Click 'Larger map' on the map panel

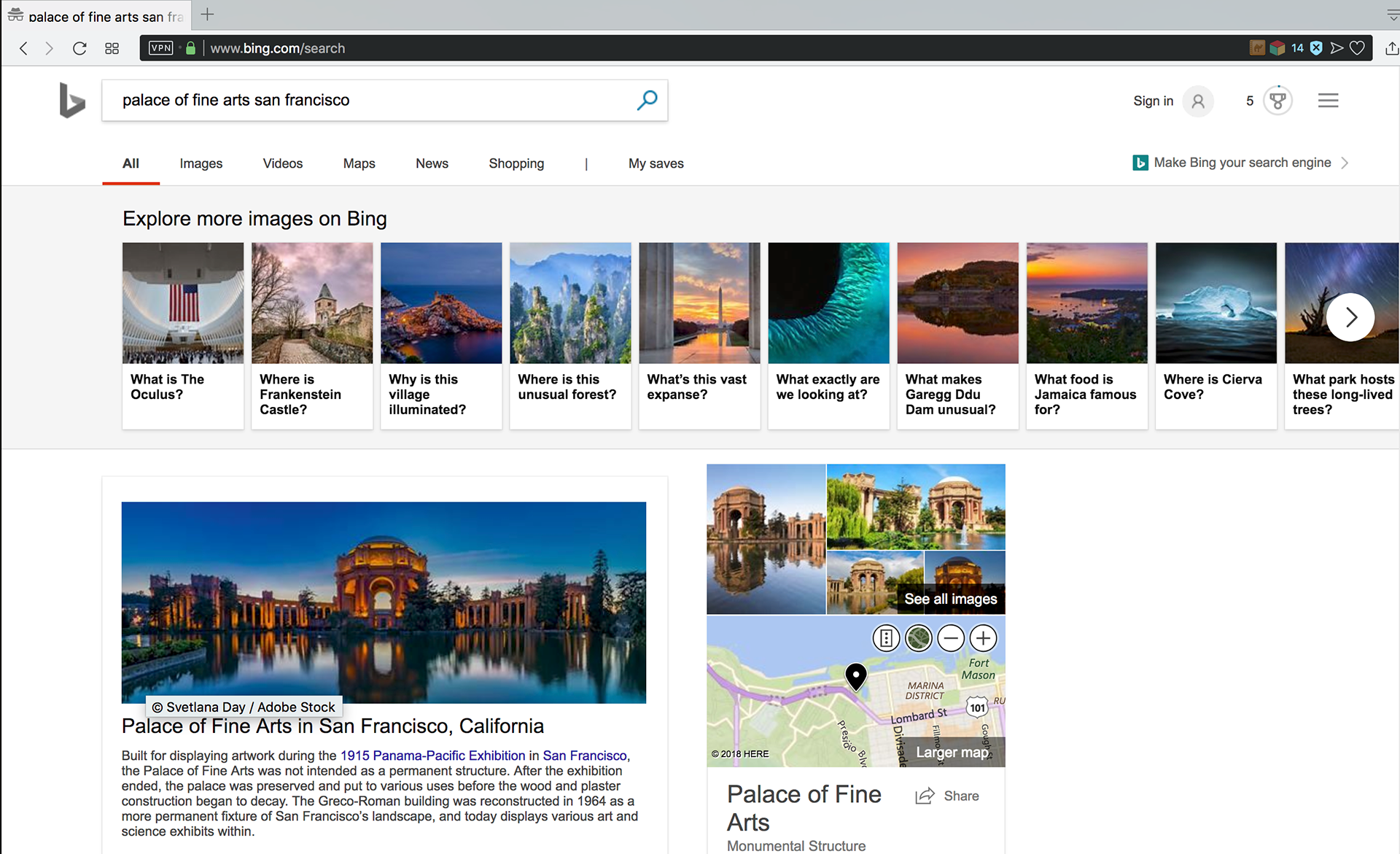coord(952,752)
